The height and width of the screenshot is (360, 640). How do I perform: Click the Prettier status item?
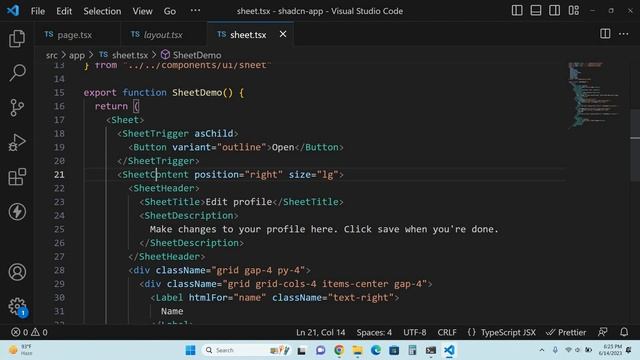(x=566, y=332)
